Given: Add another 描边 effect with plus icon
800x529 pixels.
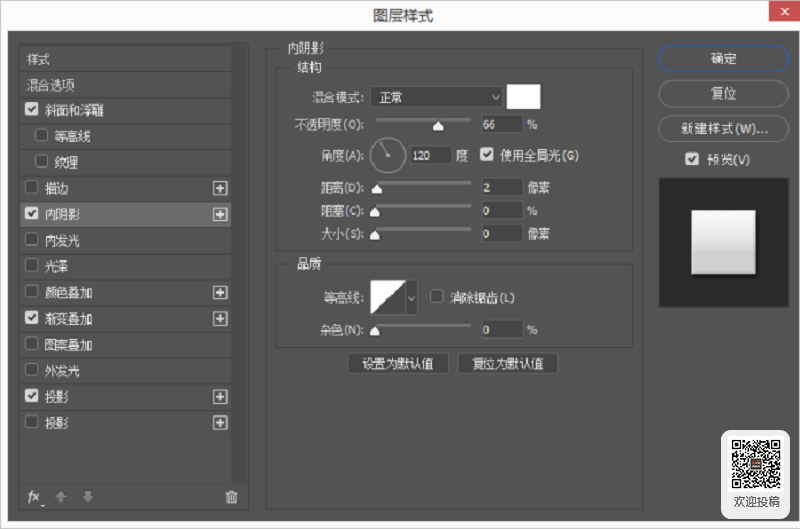Looking at the screenshot, I should click(x=220, y=188).
